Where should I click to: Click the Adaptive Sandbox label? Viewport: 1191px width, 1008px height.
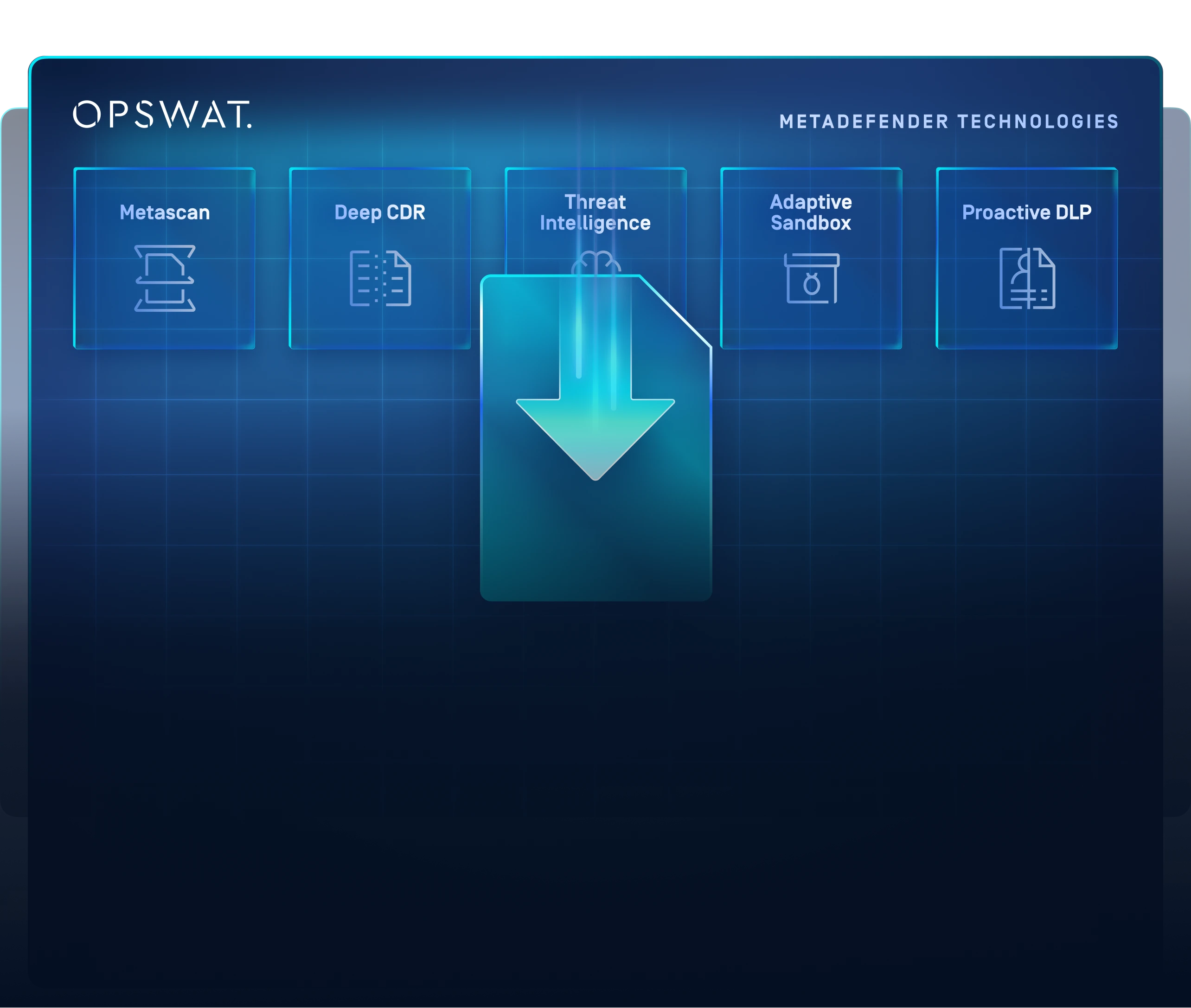point(811,212)
